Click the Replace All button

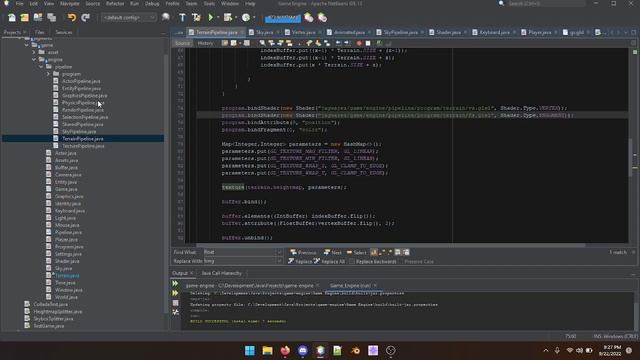click(x=329, y=261)
